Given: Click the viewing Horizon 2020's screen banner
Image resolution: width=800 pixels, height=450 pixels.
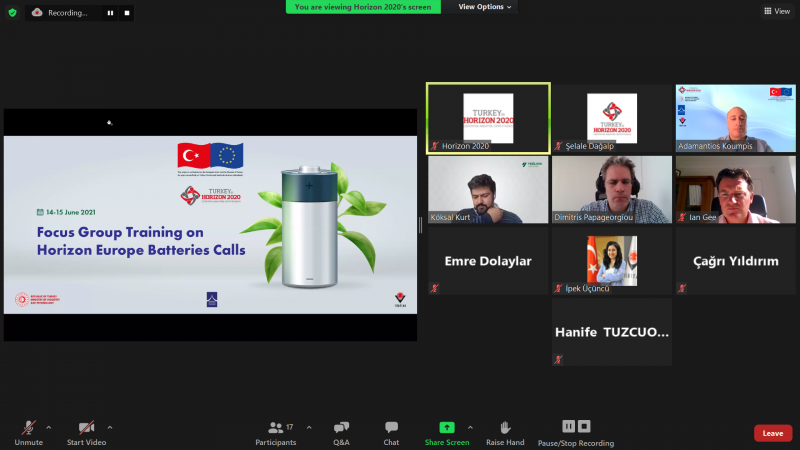Looking at the screenshot, I should click(363, 7).
